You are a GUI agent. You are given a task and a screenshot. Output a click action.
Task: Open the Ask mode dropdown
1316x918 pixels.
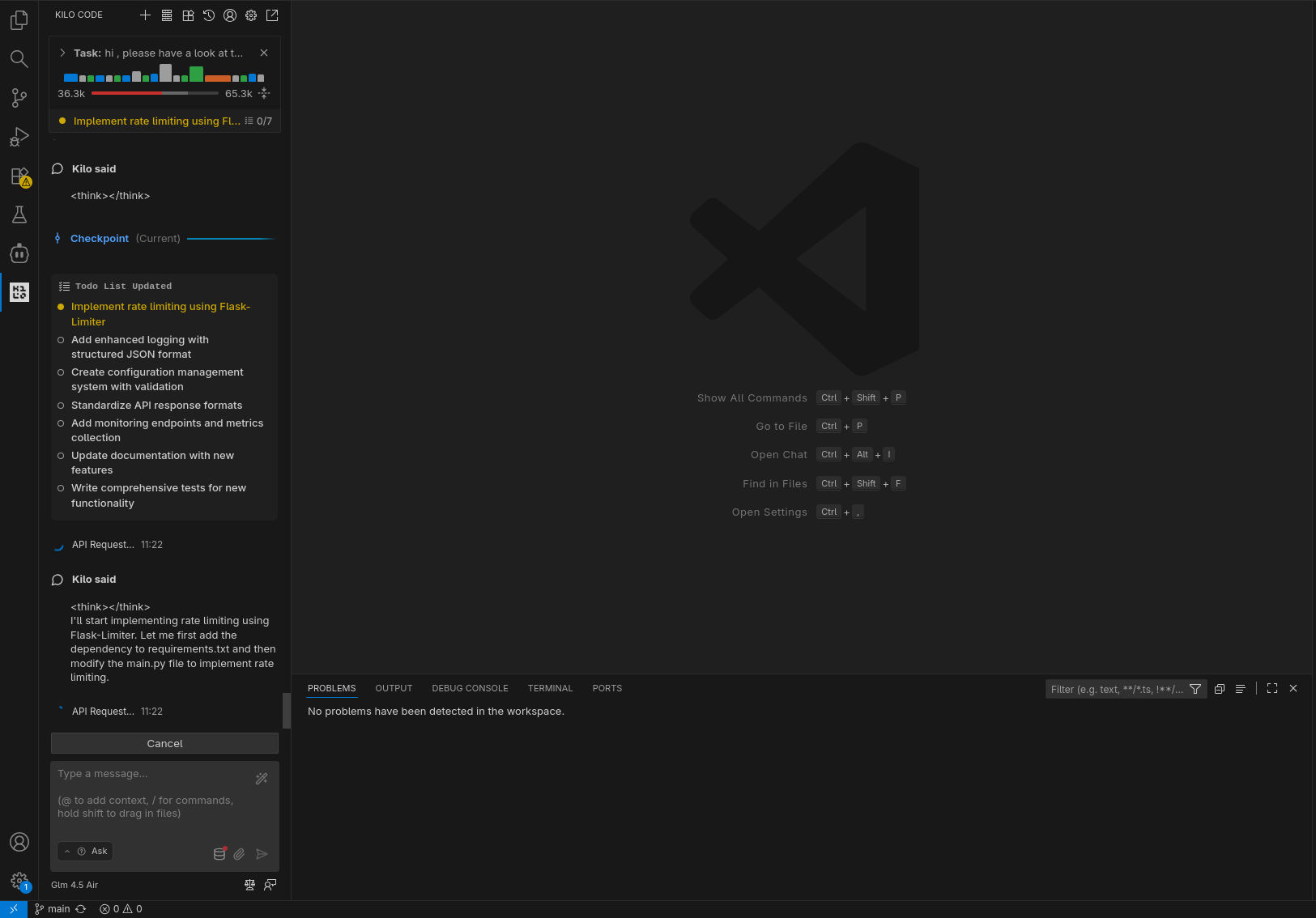pos(85,852)
